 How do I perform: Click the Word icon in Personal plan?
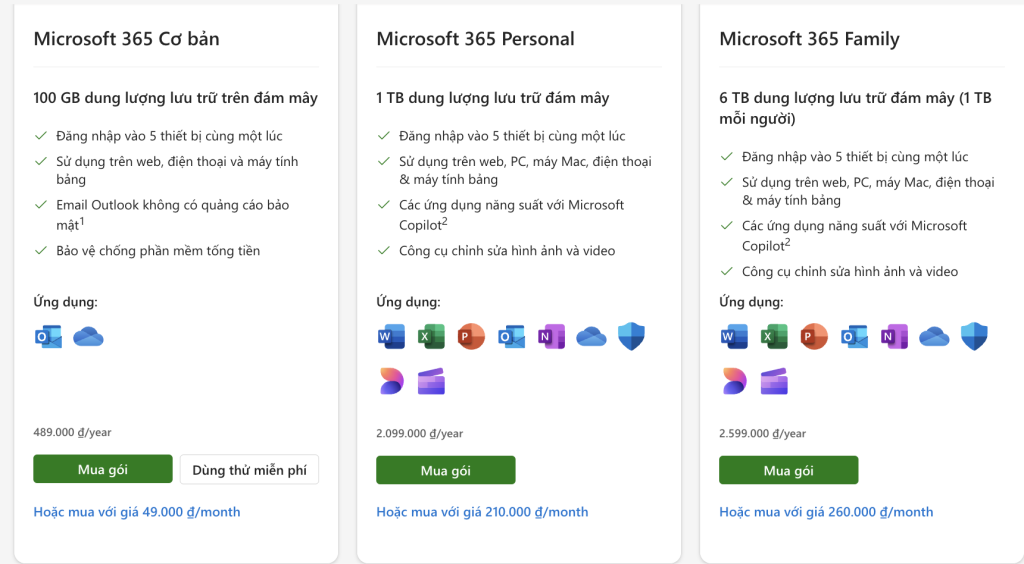(x=391, y=337)
